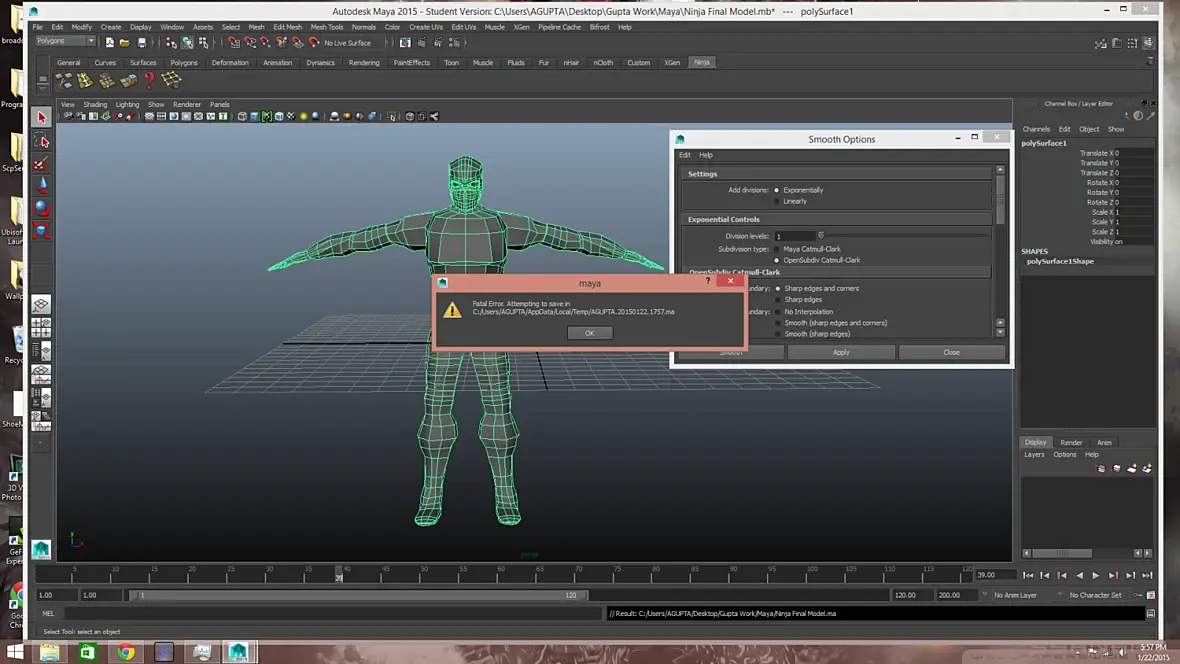Activate the Lasso select tool

click(x=41, y=141)
